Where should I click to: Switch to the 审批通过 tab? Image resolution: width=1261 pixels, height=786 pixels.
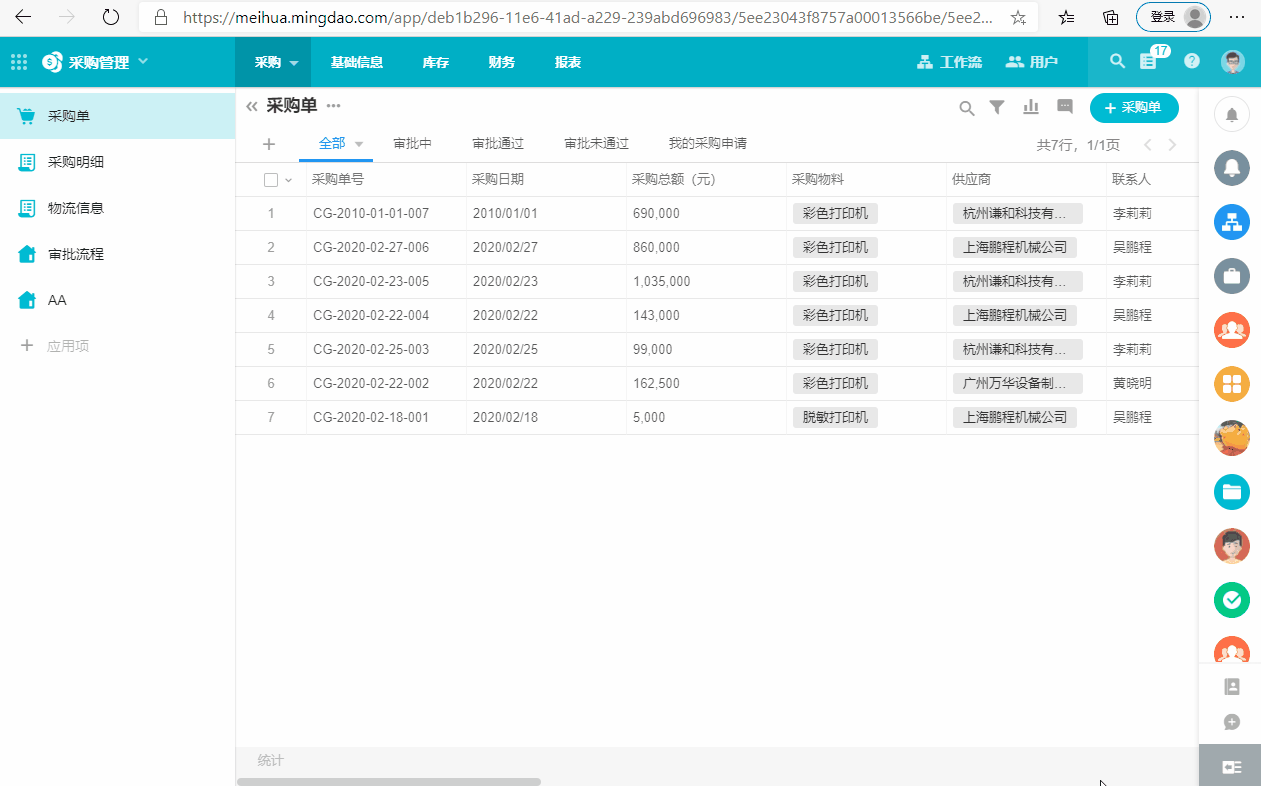tap(497, 143)
